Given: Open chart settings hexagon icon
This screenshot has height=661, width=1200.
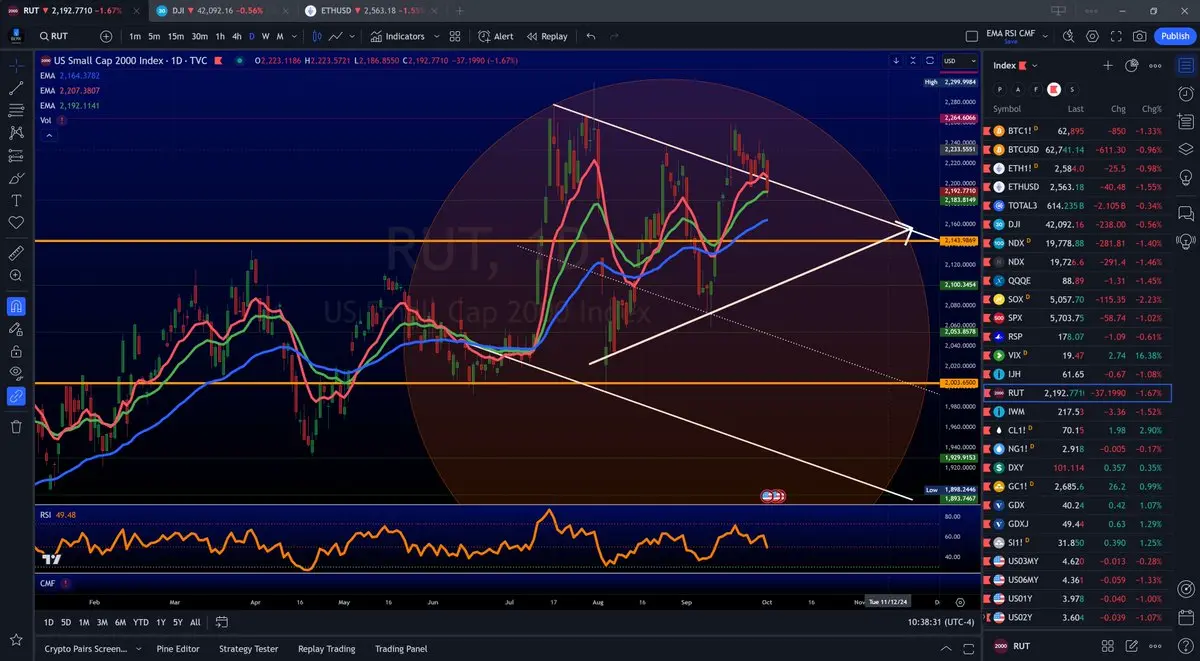Looking at the screenshot, I should 1092,36.
